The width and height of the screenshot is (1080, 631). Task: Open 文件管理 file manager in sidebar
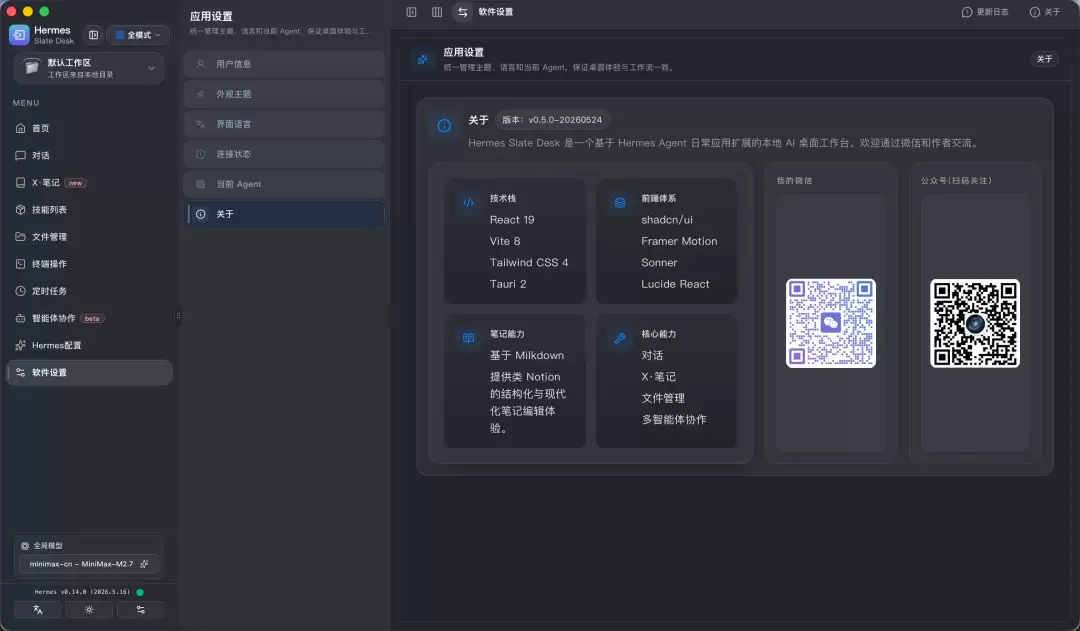click(x=89, y=237)
